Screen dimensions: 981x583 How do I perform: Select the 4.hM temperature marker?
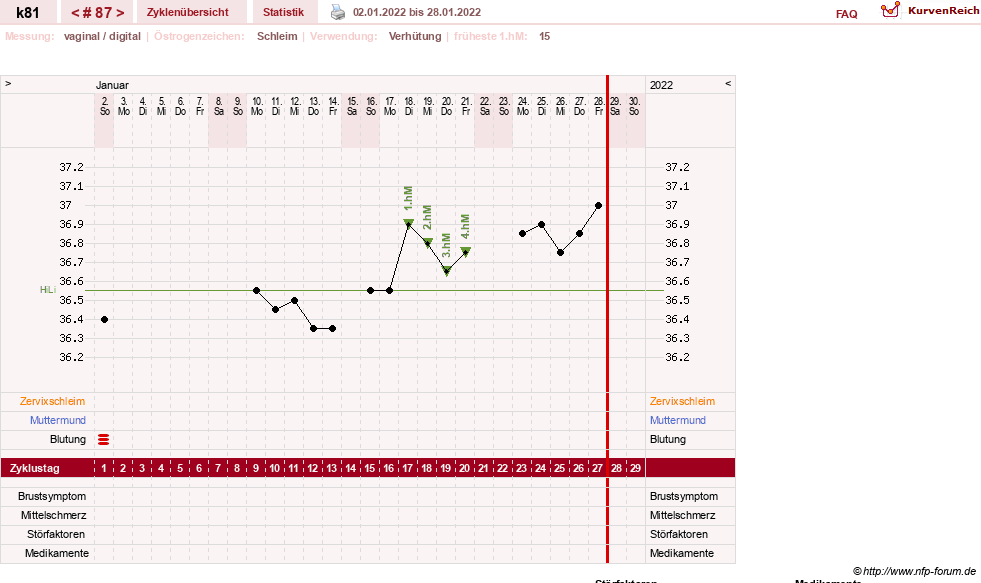pyautogui.click(x=465, y=251)
